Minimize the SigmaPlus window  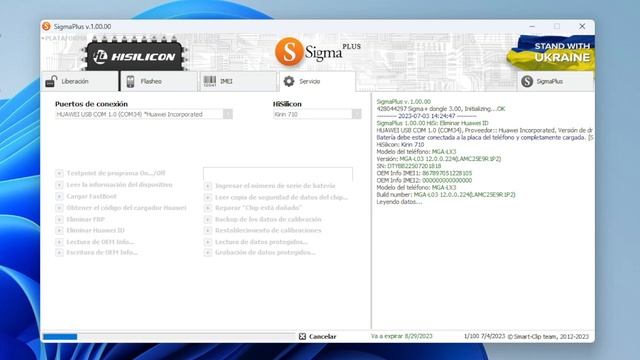tap(532, 26)
